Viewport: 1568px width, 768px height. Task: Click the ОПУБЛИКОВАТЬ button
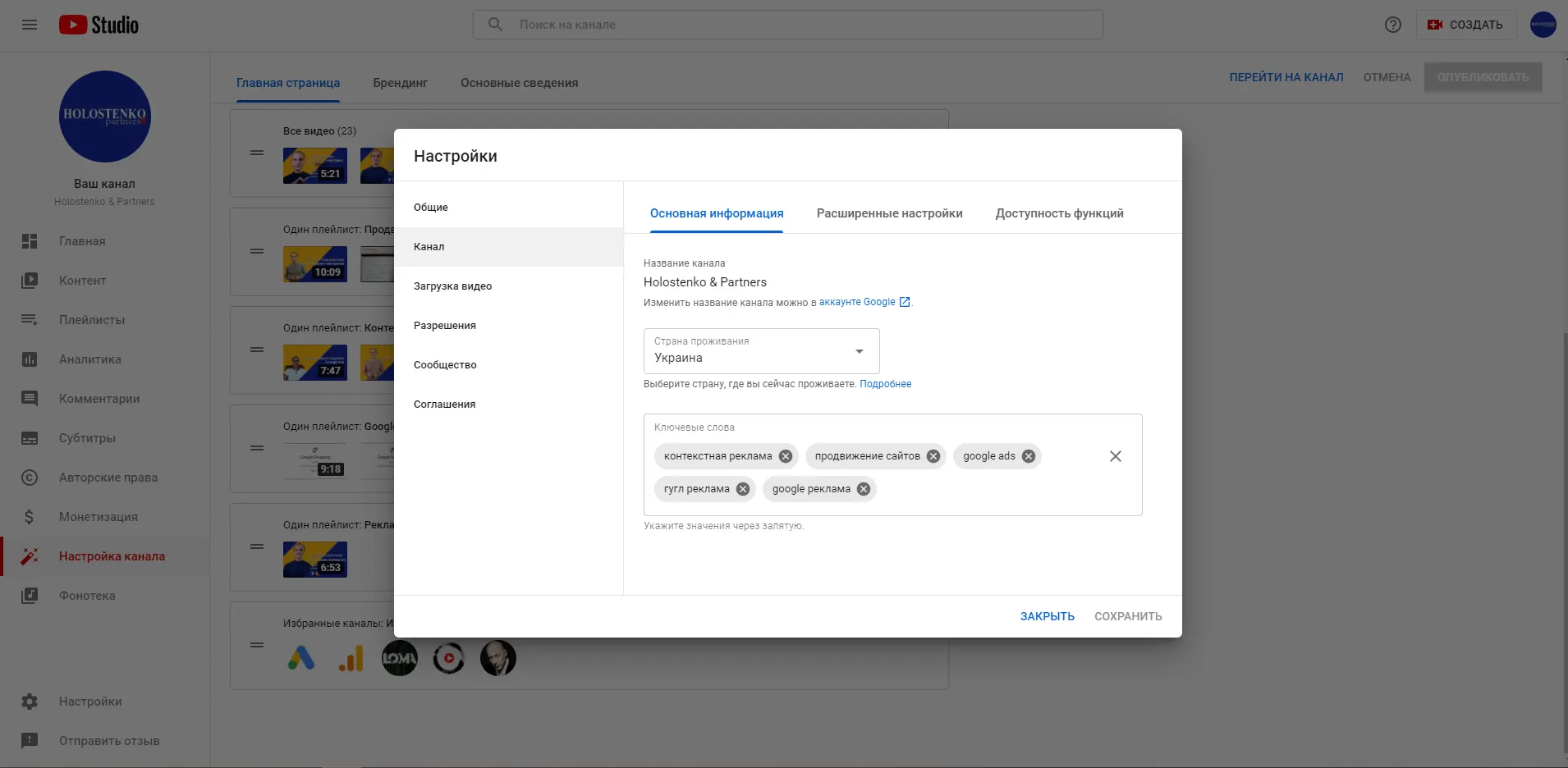click(1483, 77)
